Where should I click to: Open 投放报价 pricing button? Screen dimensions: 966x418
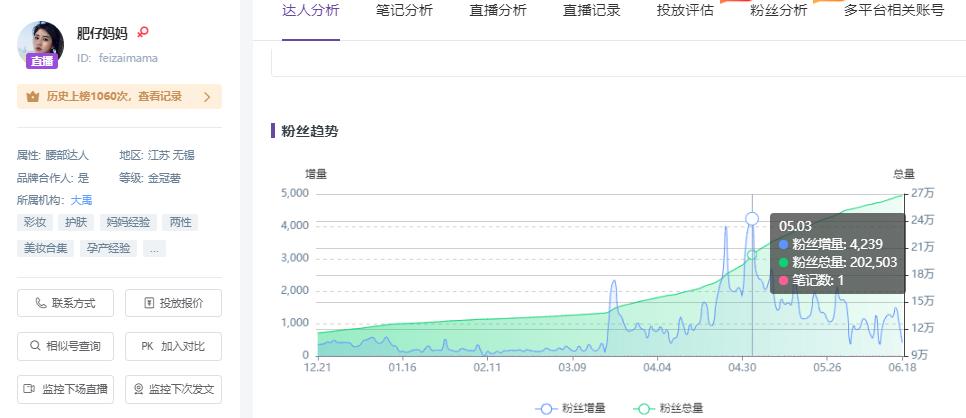pos(173,303)
